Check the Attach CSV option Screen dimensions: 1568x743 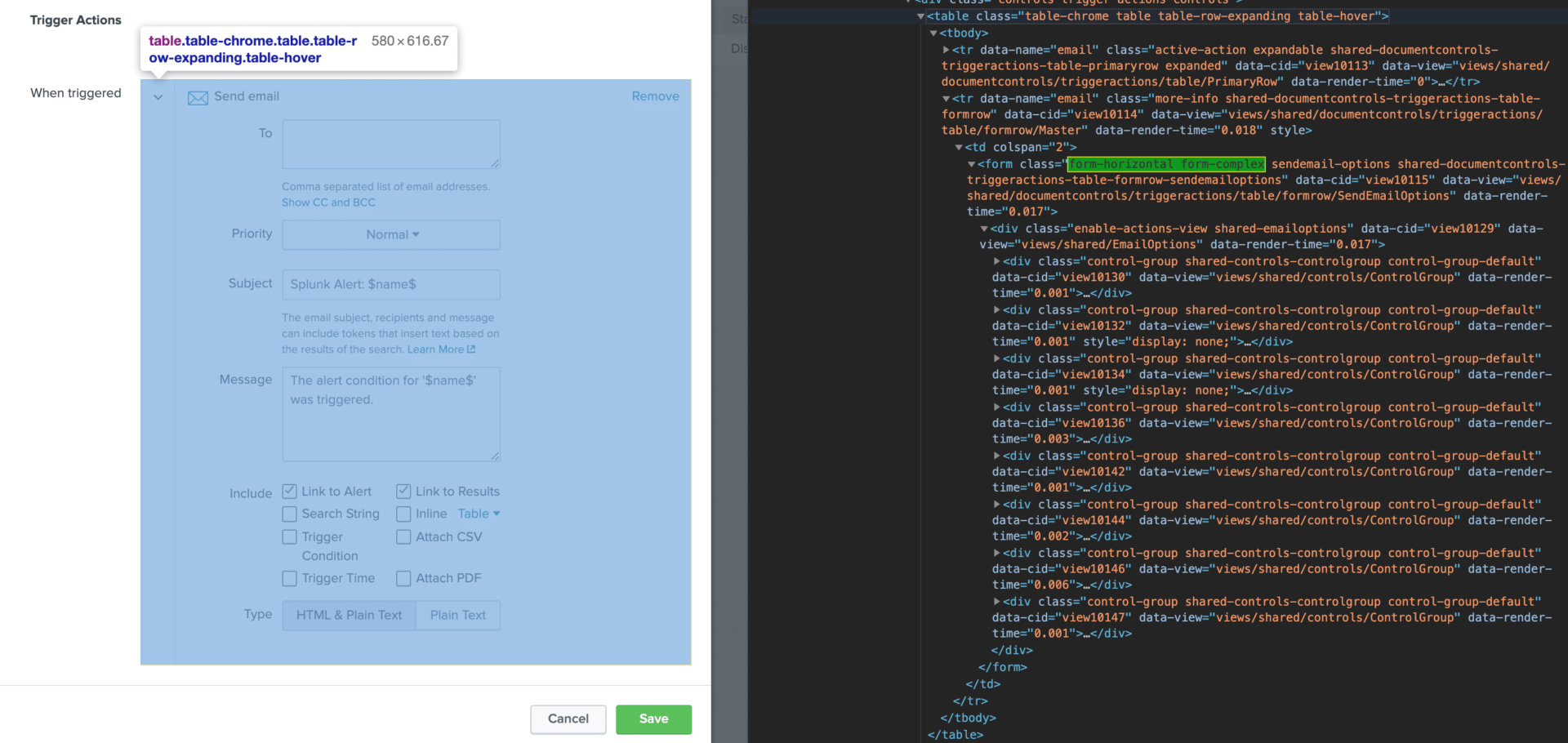click(x=403, y=536)
